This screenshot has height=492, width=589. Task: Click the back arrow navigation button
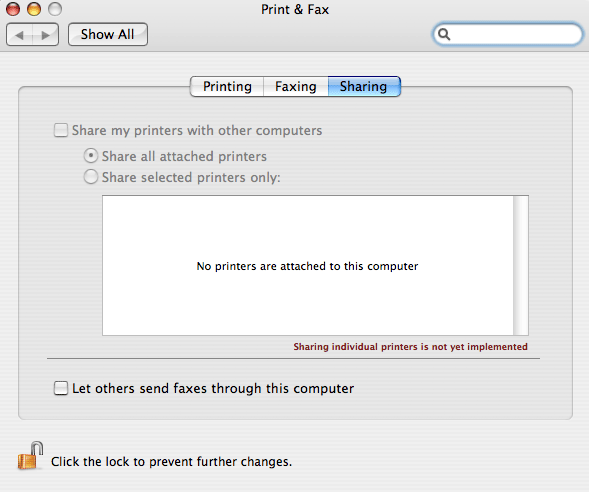20,35
